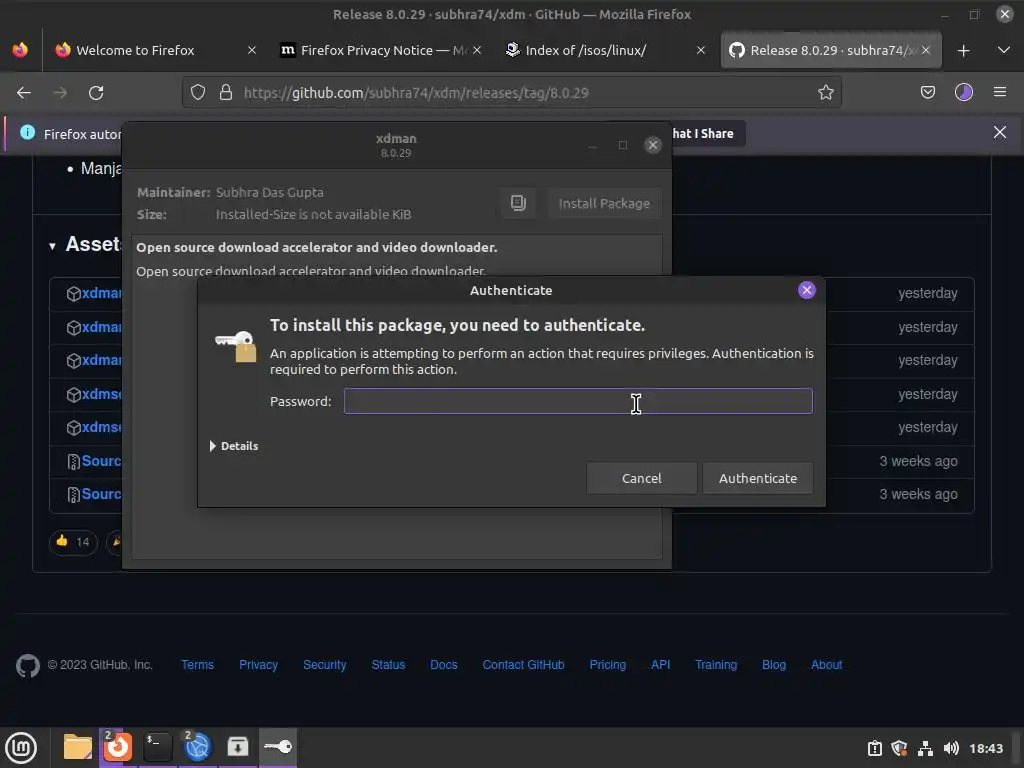Open the tracking protection shield icon

tap(198, 93)
